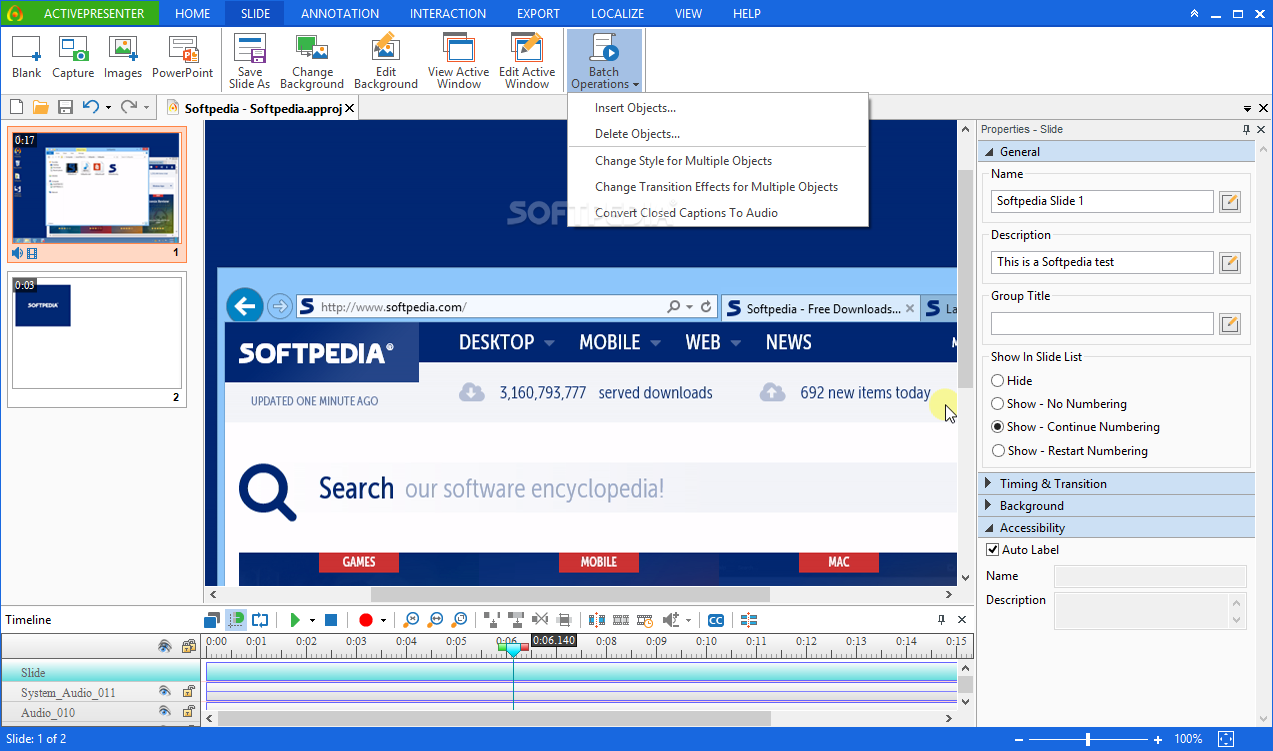
Task: Click the audio volume adjust icon
Action: click(x=672, y=620)
